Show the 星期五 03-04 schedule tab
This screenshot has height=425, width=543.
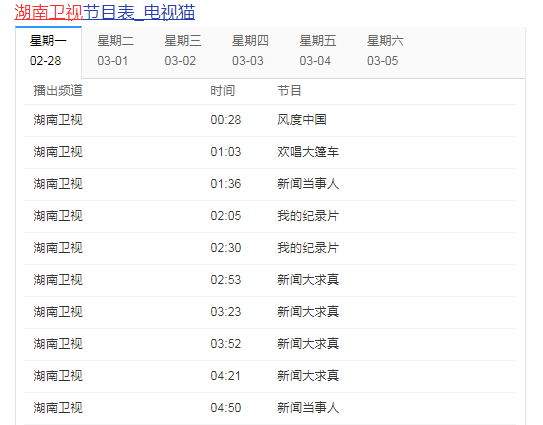tap(318, 51)
